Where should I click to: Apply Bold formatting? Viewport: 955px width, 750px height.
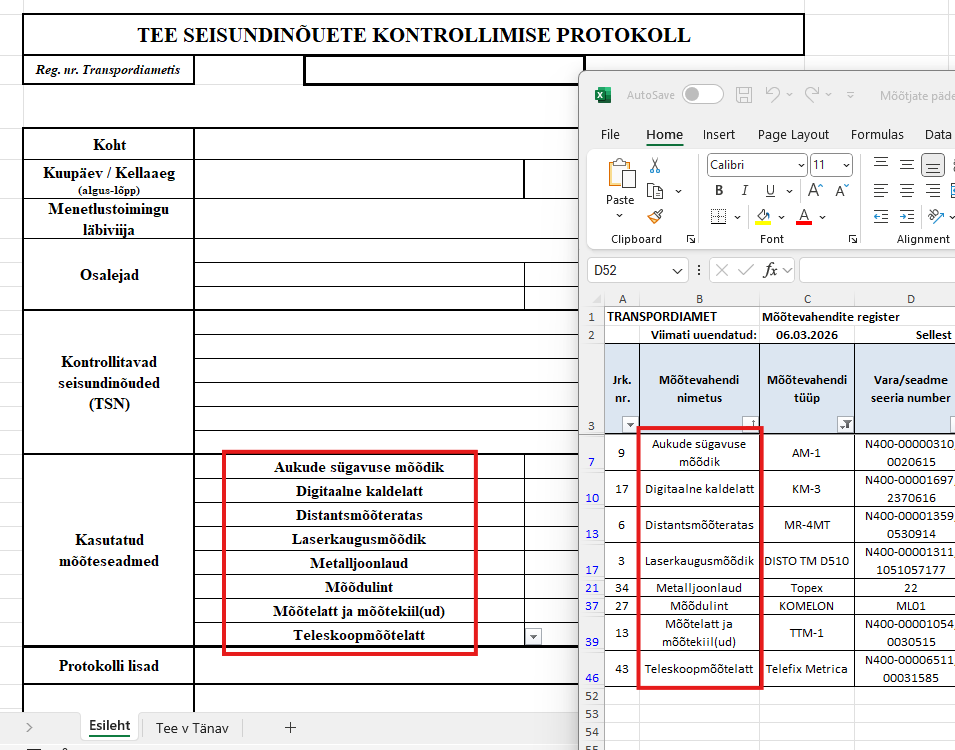coord(718,191)
